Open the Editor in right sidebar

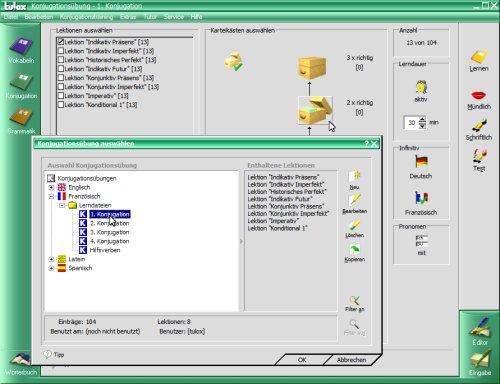(480, 331)
